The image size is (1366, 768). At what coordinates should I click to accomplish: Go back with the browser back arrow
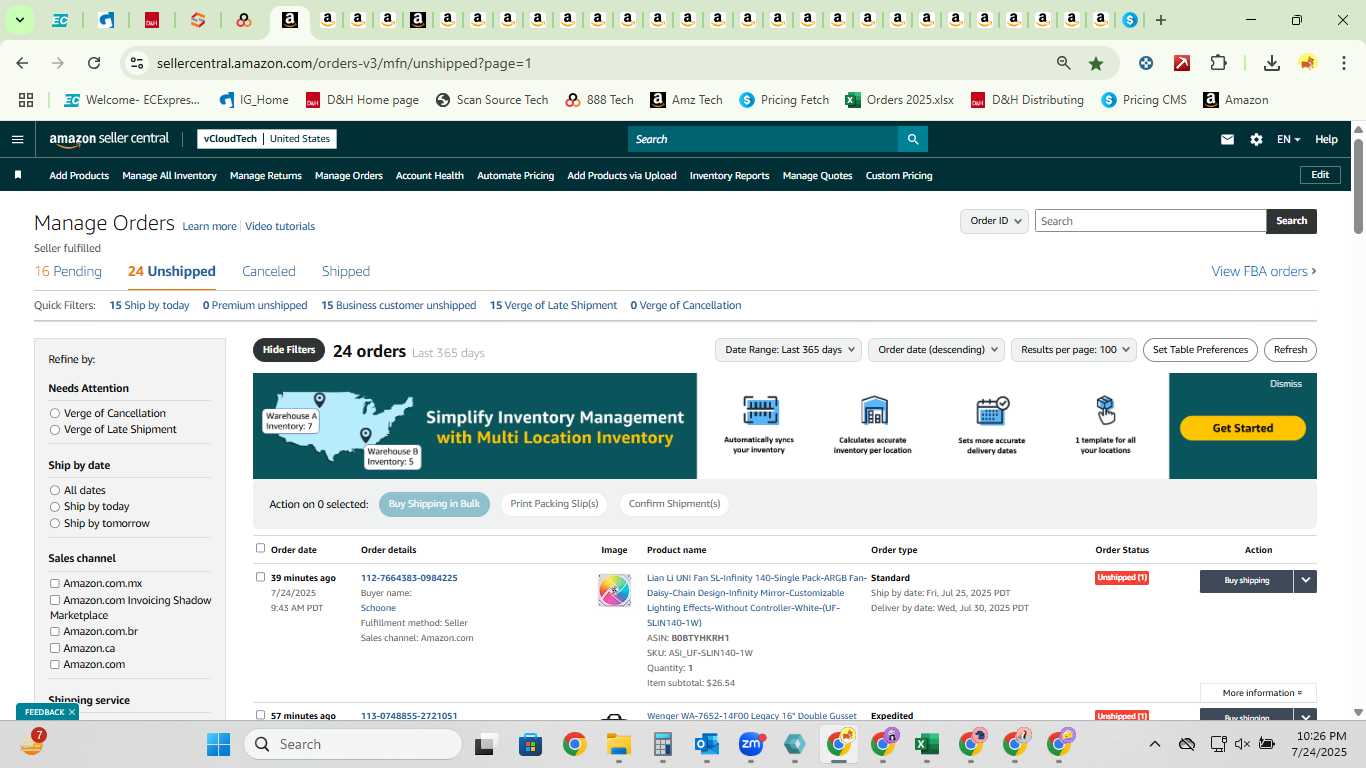pyautogui.click(x=22, y=63)
